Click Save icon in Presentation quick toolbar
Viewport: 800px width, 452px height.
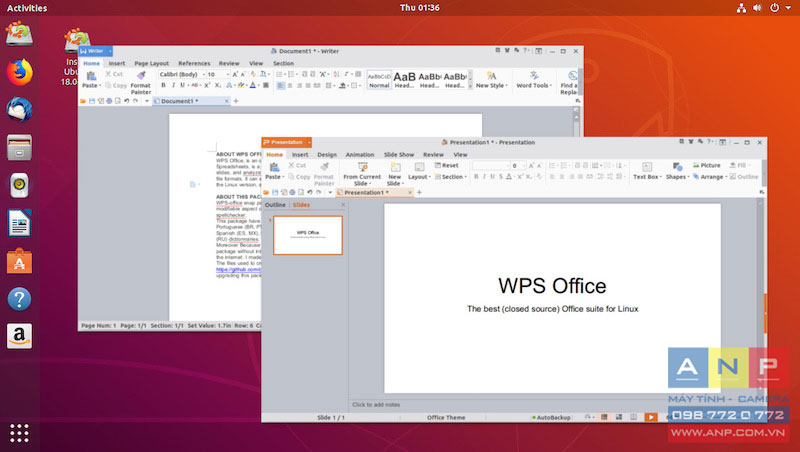[275, 192]
